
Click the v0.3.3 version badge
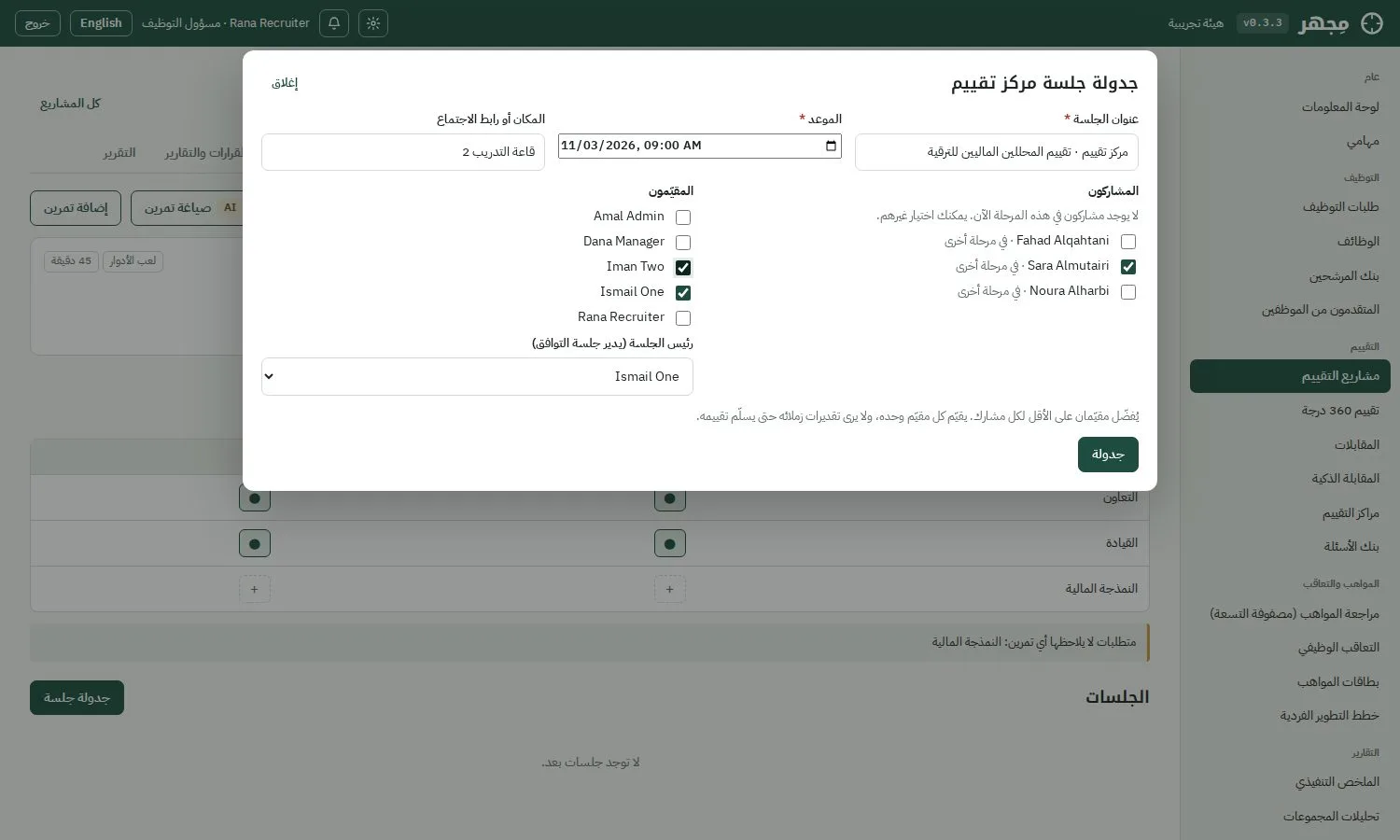[x=1263, y=23]
